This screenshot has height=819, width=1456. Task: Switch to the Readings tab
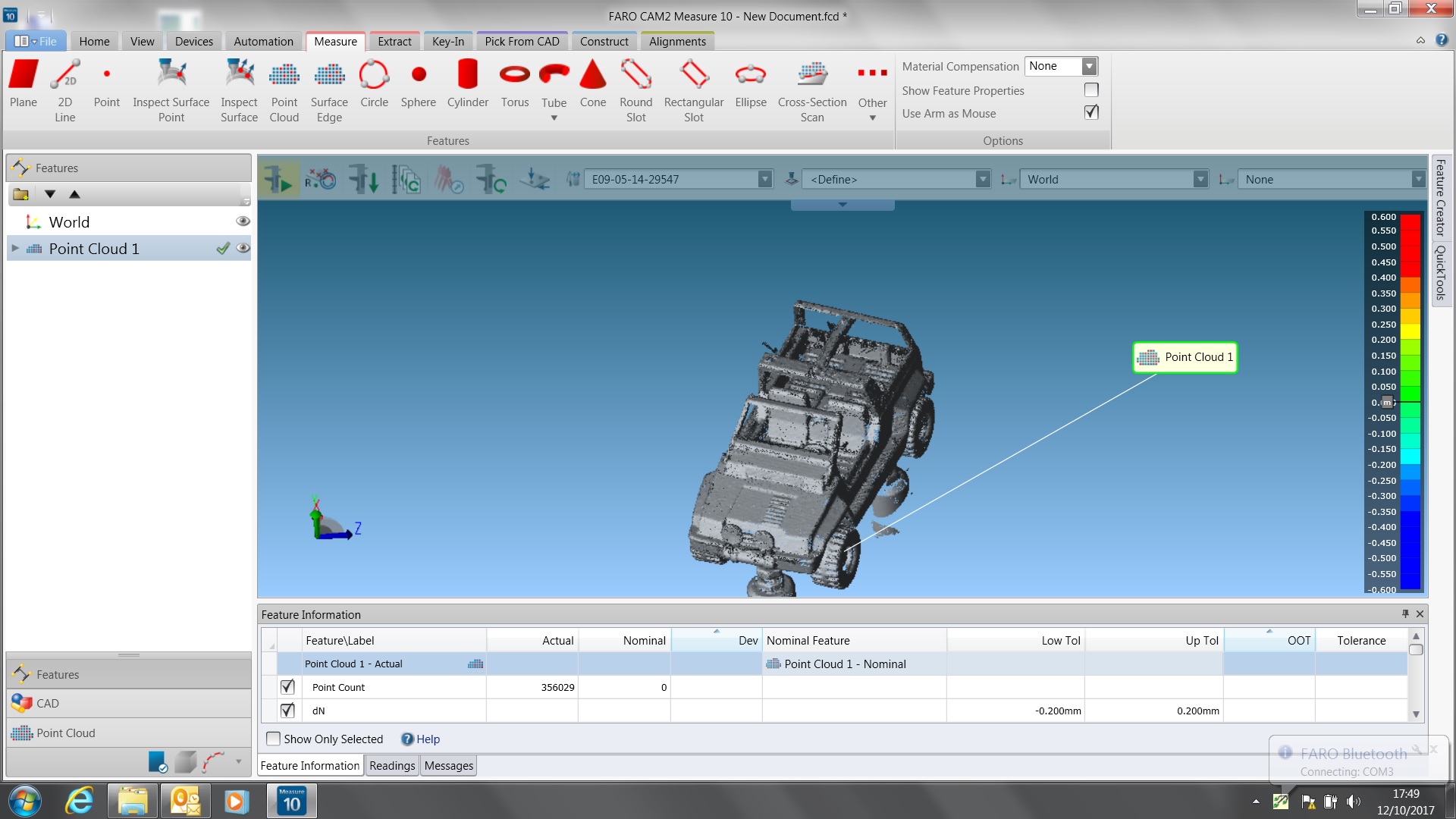coord(392,766)
